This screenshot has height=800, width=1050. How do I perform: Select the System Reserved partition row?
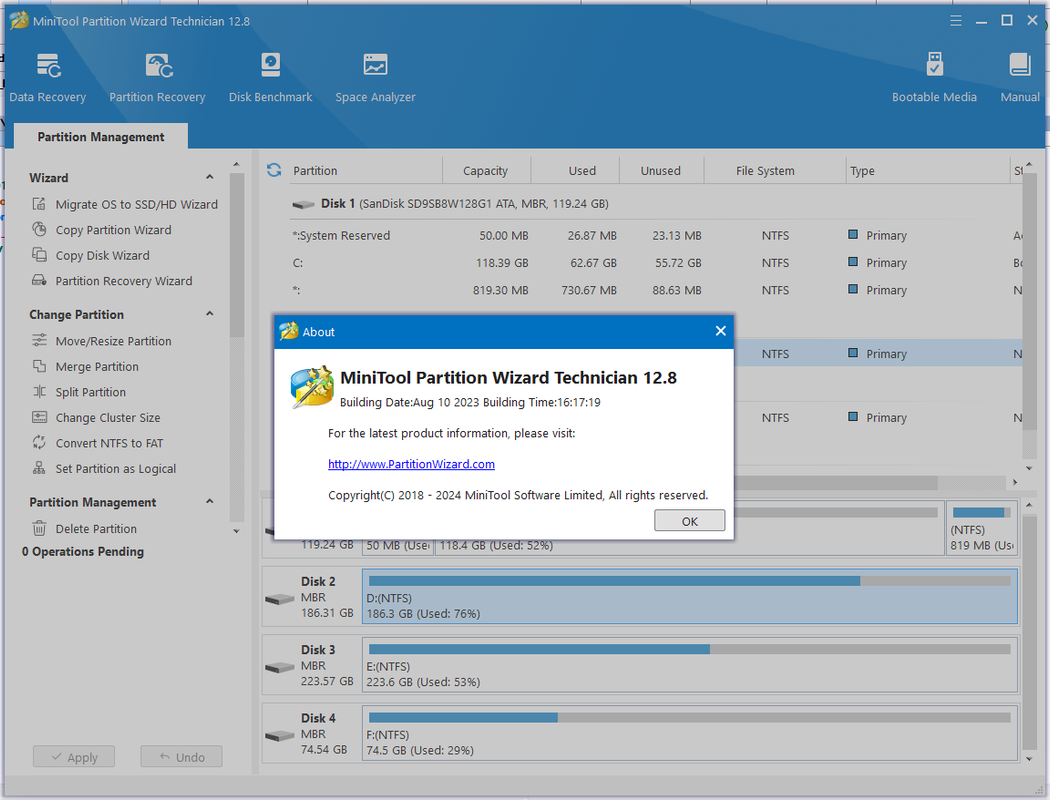654,236
